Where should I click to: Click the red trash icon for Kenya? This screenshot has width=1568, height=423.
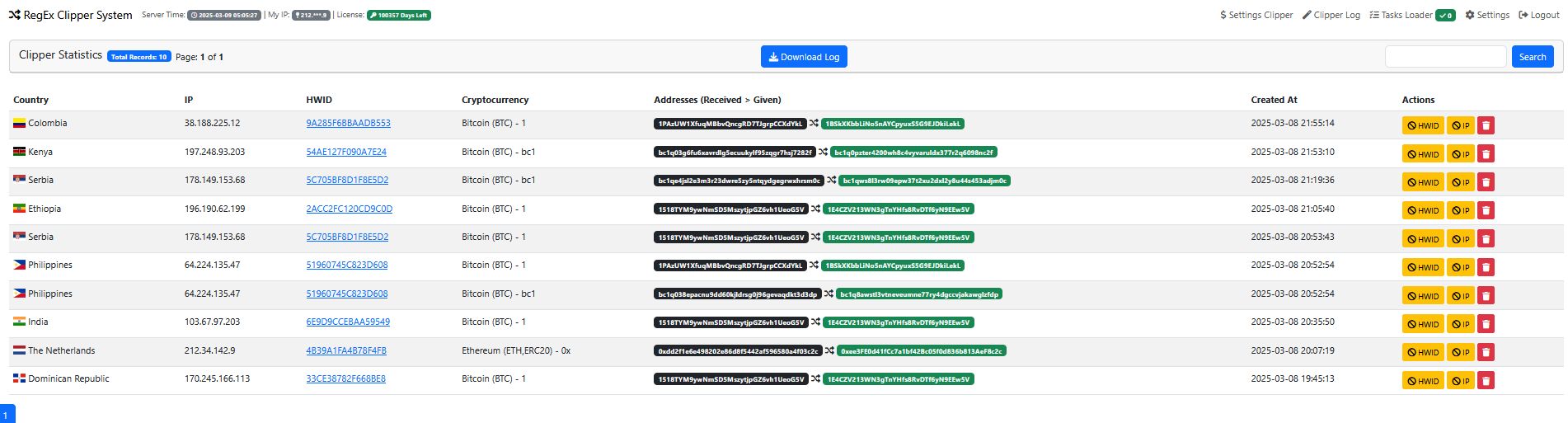pos(1486,154)
